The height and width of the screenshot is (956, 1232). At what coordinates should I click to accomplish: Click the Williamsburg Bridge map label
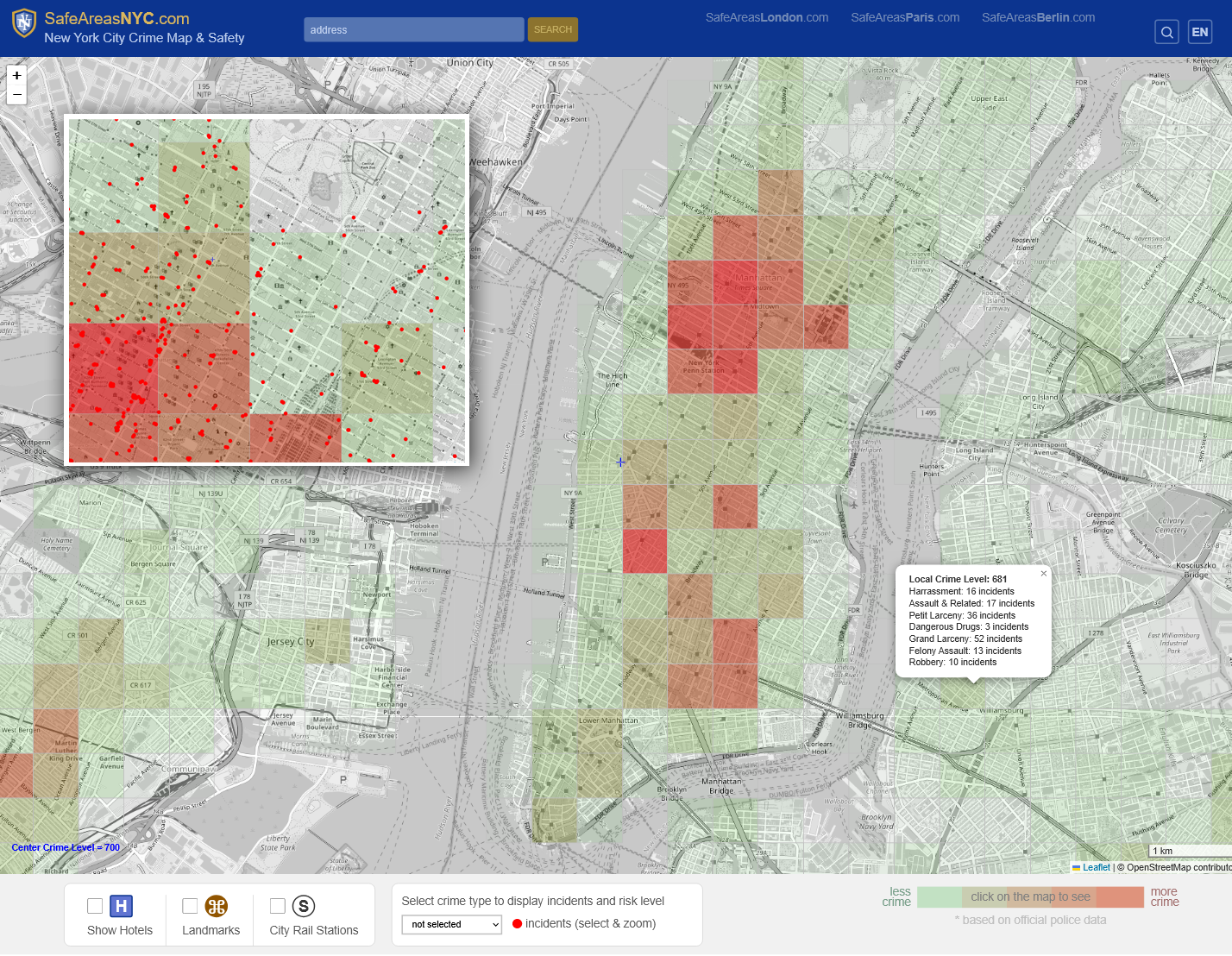[x=860, y=720]
